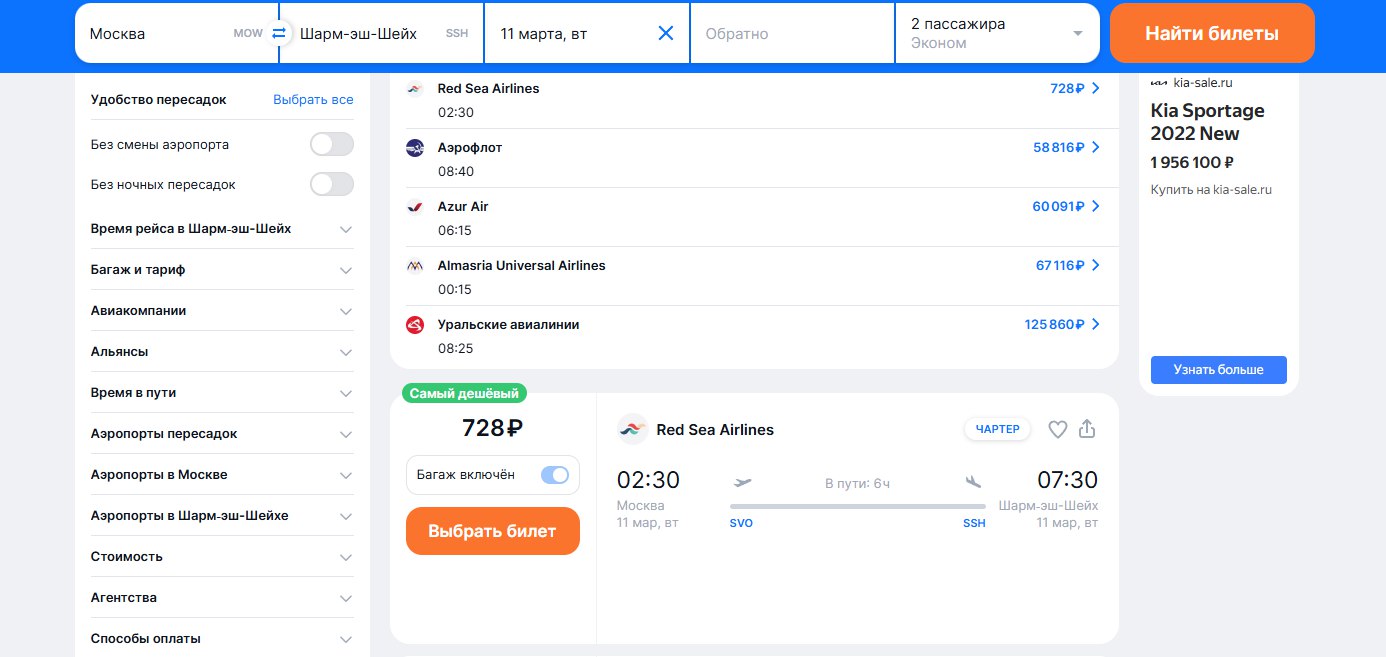1386x657 pixels.
Task: Expand the Airlines filter section
Action: (222, 311)
